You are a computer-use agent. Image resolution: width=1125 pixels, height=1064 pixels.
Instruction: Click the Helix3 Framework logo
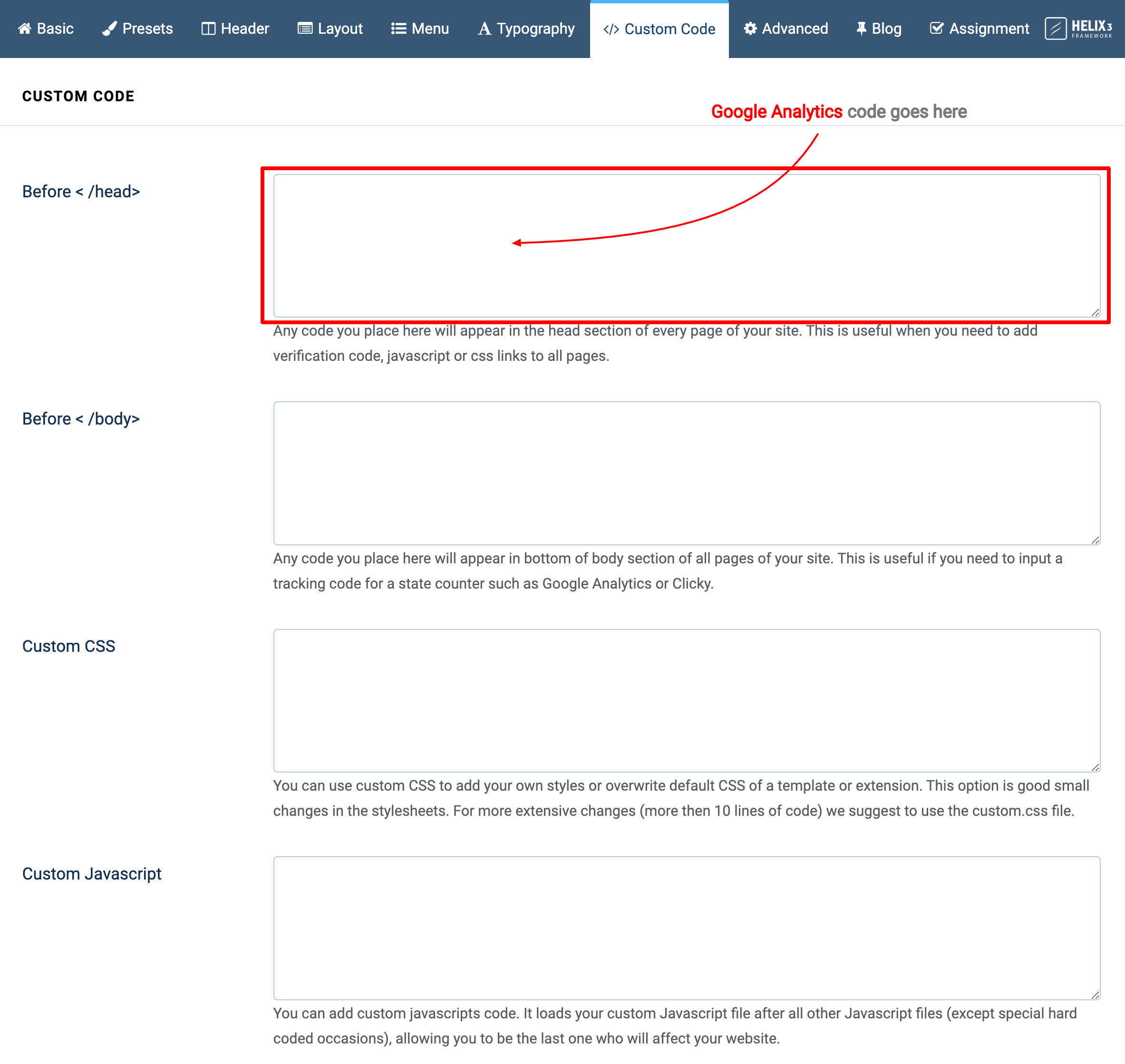coord(1078,29)
